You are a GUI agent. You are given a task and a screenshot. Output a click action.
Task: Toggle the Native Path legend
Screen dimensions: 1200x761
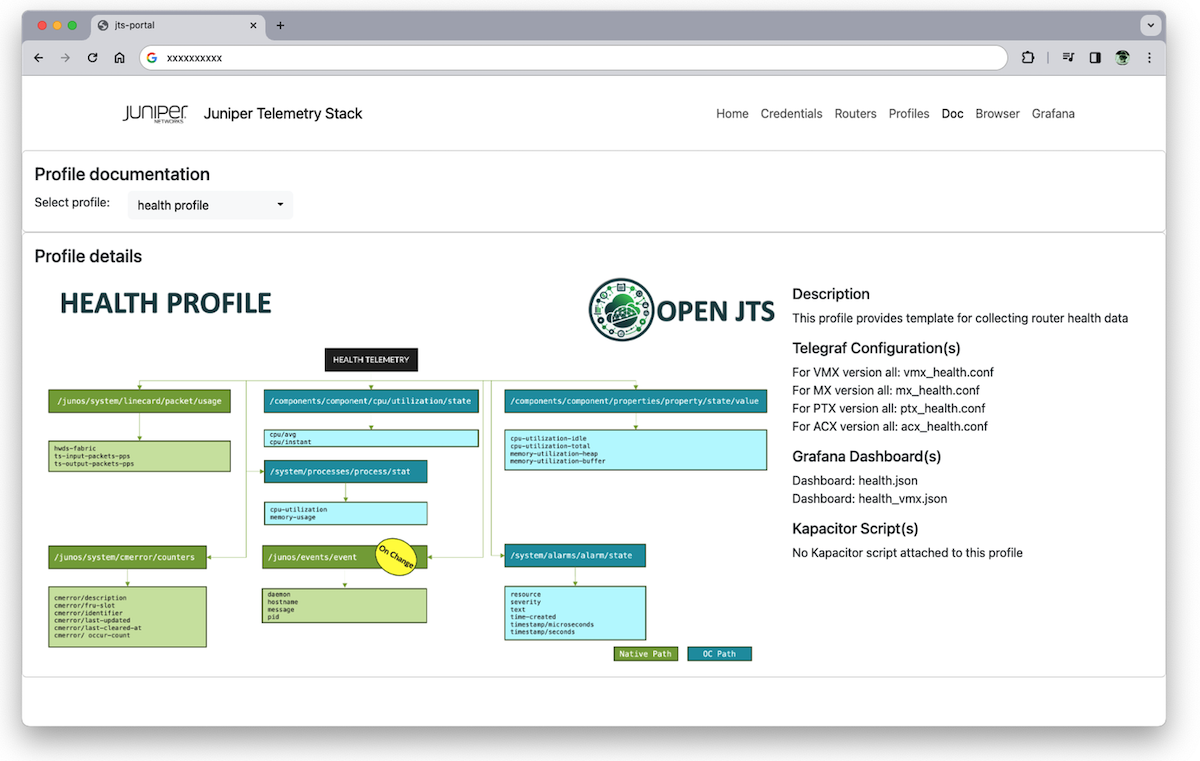[645, 653]
